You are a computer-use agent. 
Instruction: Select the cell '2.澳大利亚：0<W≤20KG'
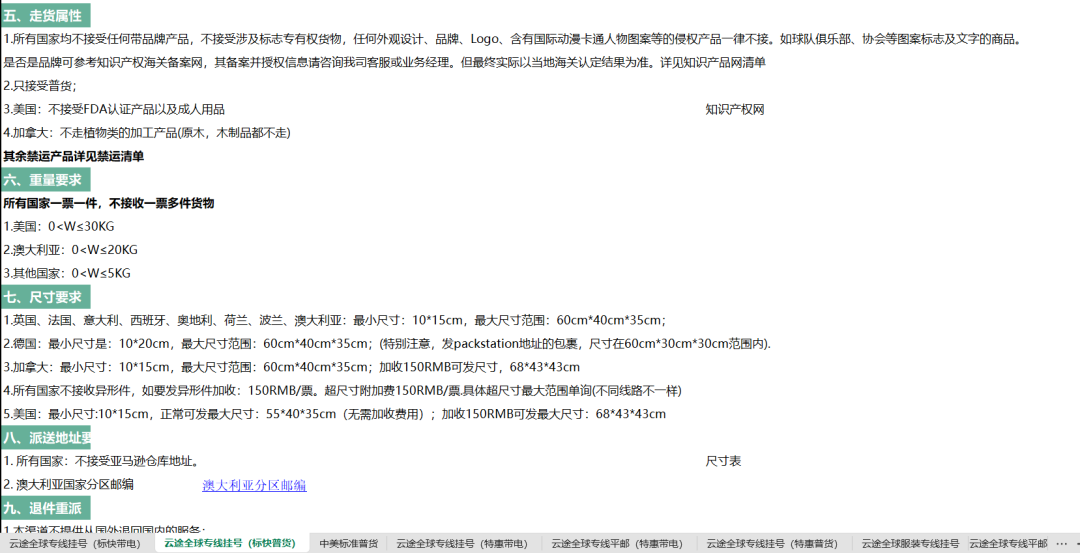pos(70,250)
